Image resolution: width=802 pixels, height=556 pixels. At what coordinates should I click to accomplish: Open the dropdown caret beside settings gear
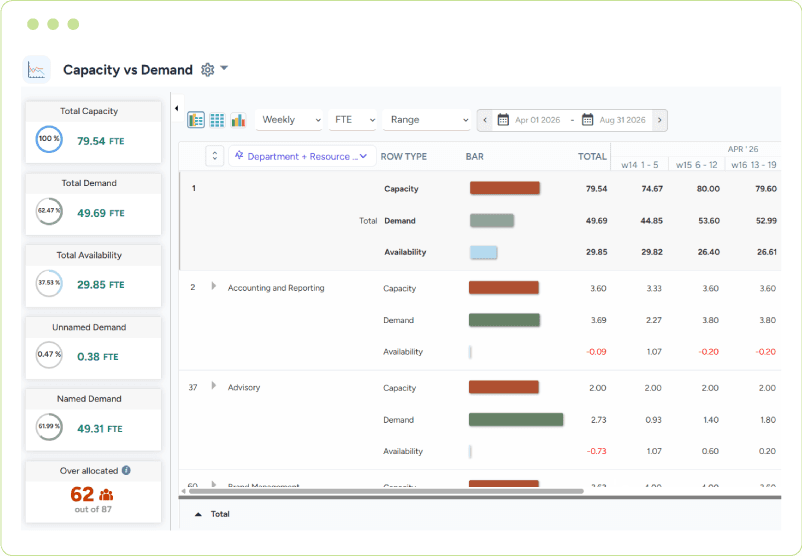pyautogui.click(x=224, y=68)
